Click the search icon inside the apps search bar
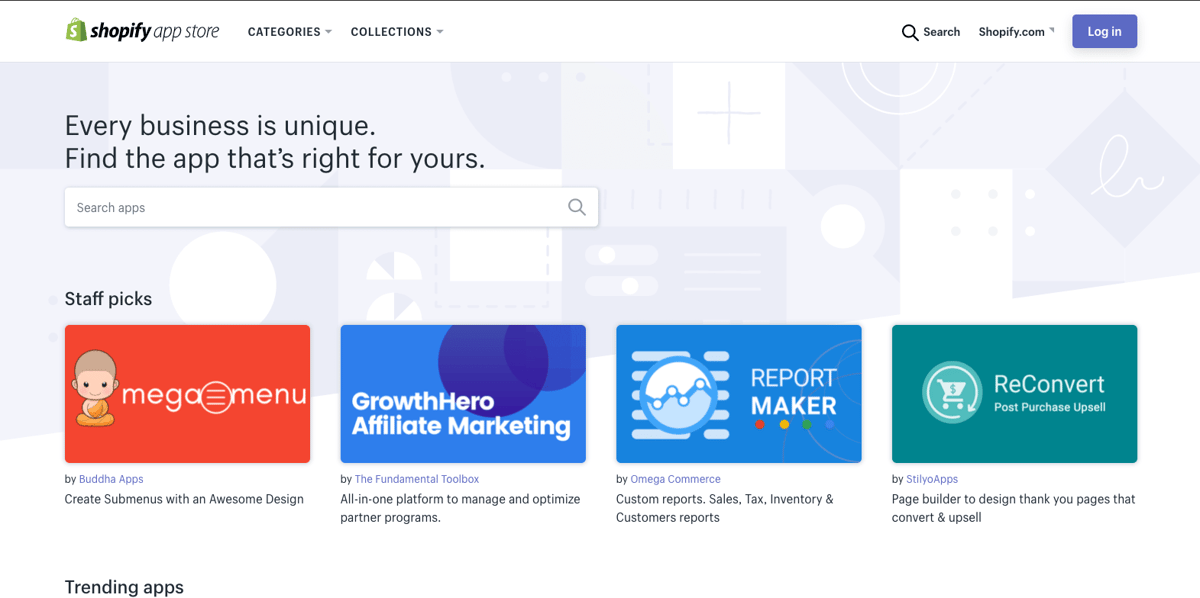The image size is (1200, 598). coord(577,206)
